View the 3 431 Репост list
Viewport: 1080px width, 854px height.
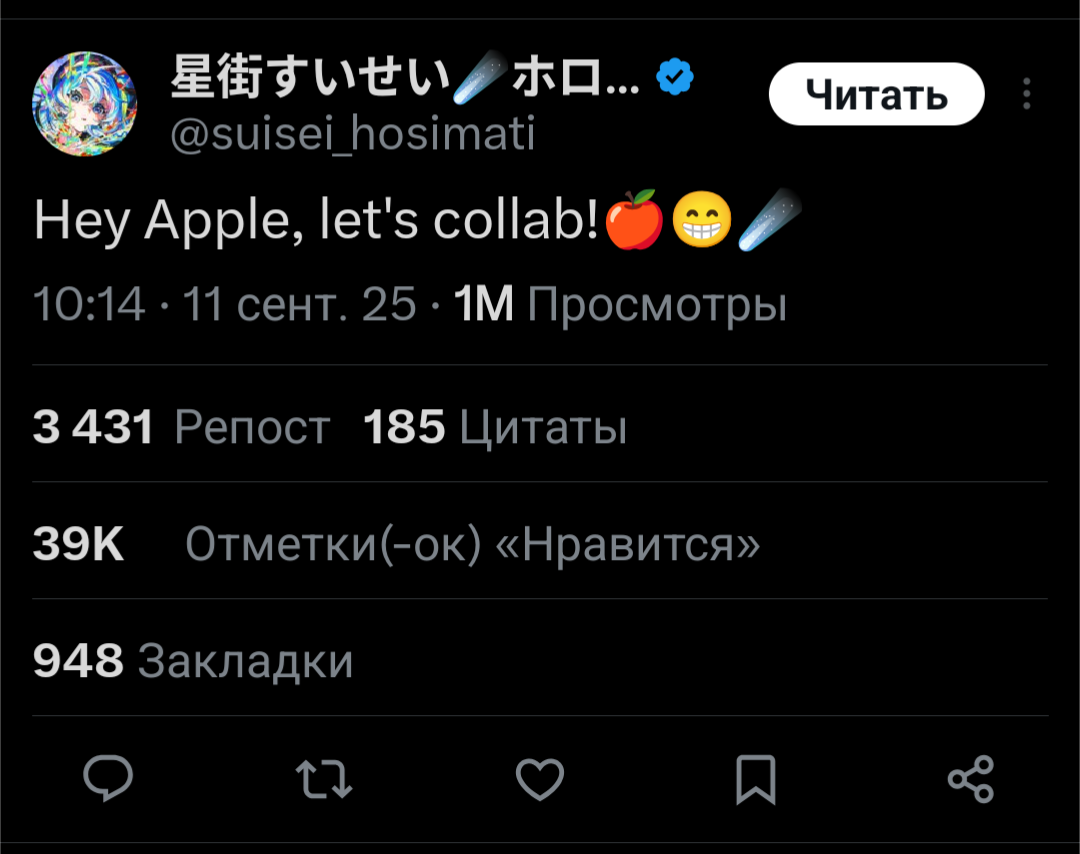pyautogui.click(x=181, y=428)
